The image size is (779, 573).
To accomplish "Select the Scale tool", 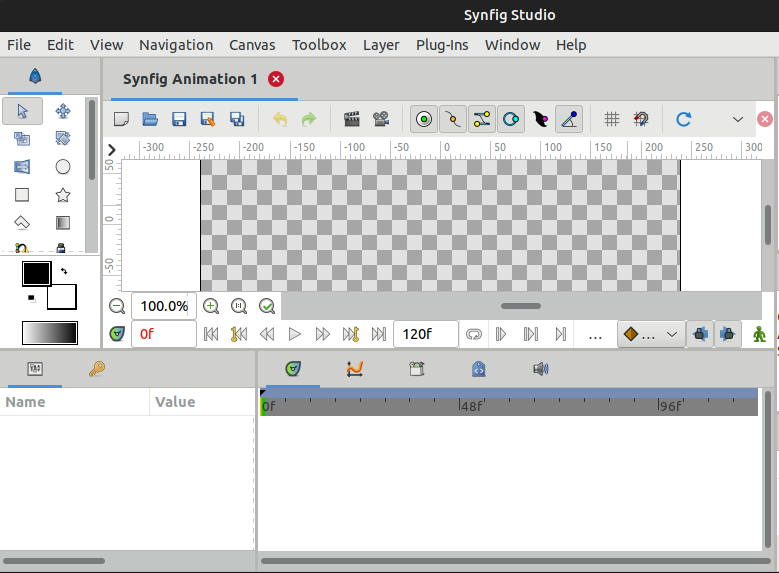I will click(x=22, y=139).
